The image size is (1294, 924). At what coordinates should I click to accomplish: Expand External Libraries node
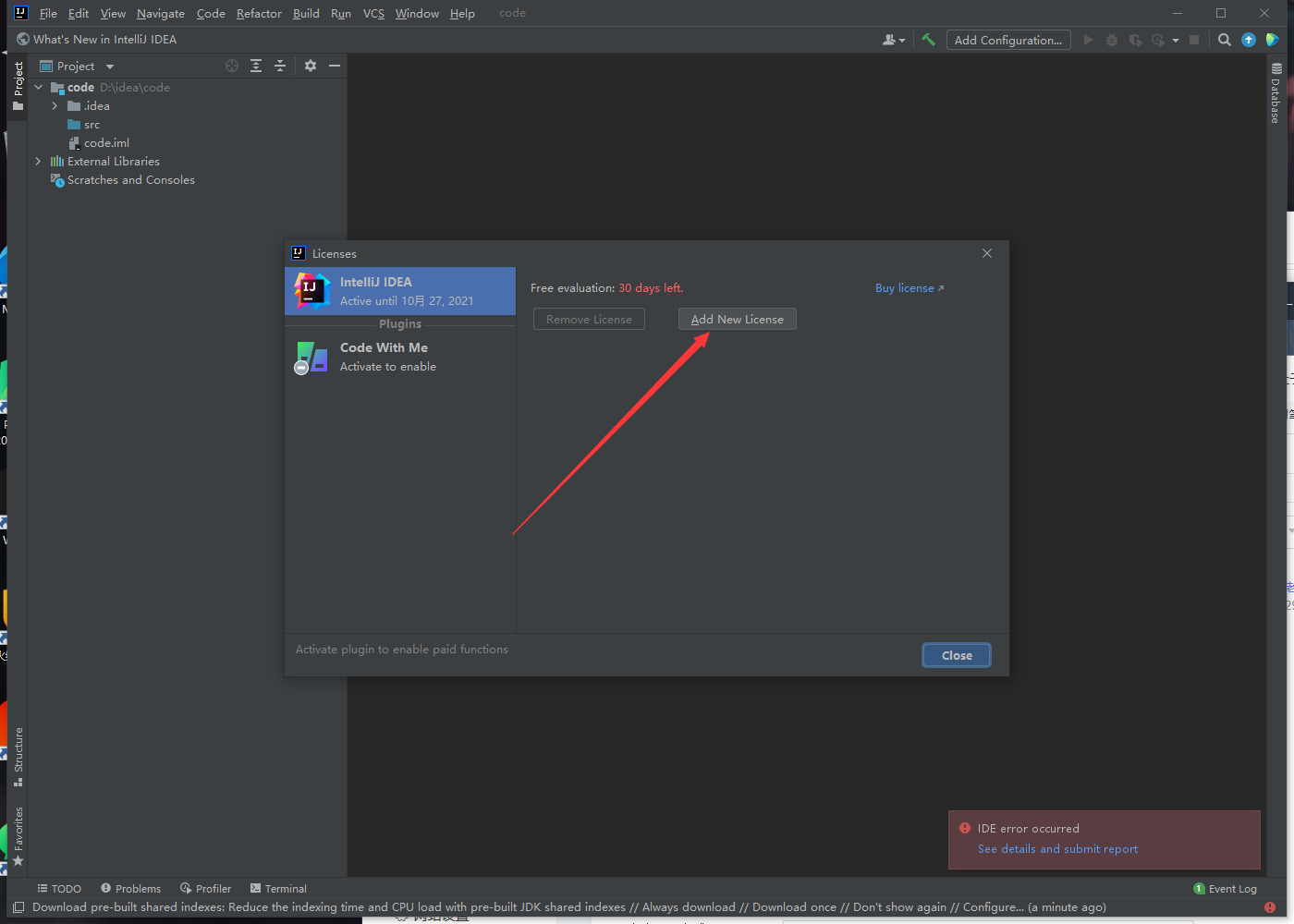[x=39, y=162]
